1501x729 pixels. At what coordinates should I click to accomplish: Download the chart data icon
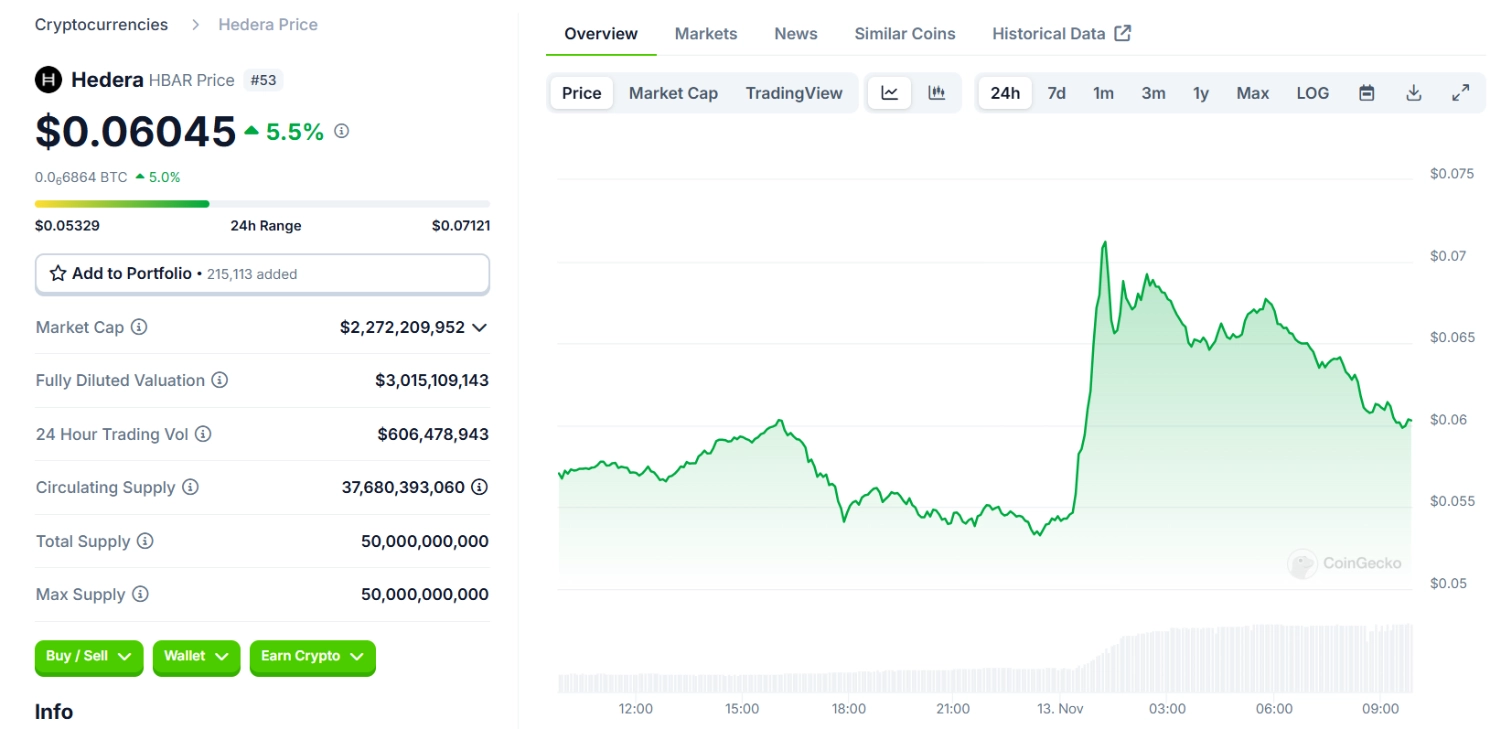pos(1414,93)
